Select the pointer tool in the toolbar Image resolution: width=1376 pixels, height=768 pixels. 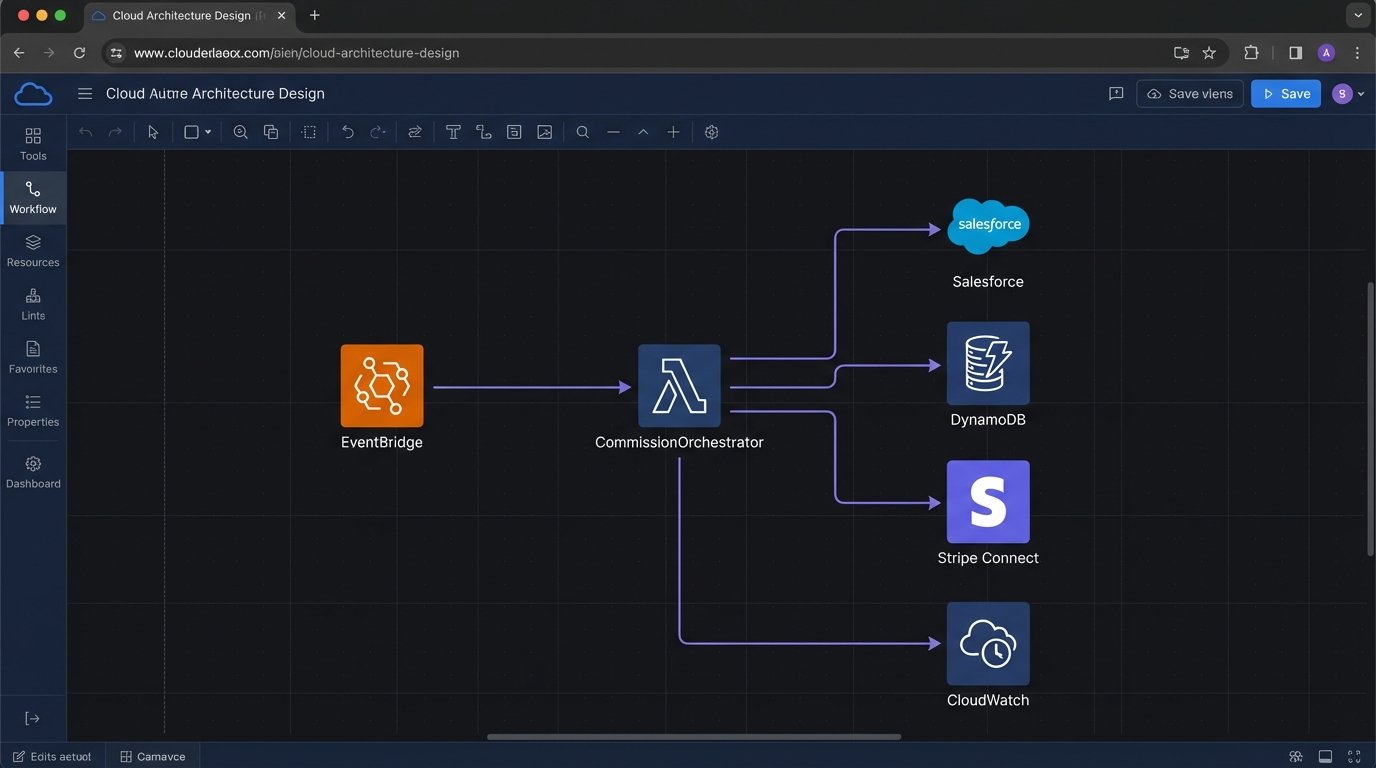pos(152,131)
